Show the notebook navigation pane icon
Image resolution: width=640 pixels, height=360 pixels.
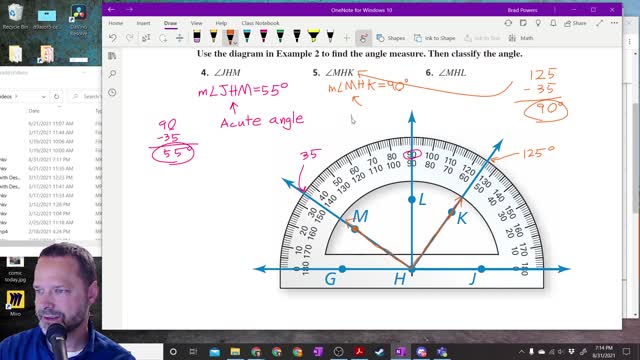[112, 56]
